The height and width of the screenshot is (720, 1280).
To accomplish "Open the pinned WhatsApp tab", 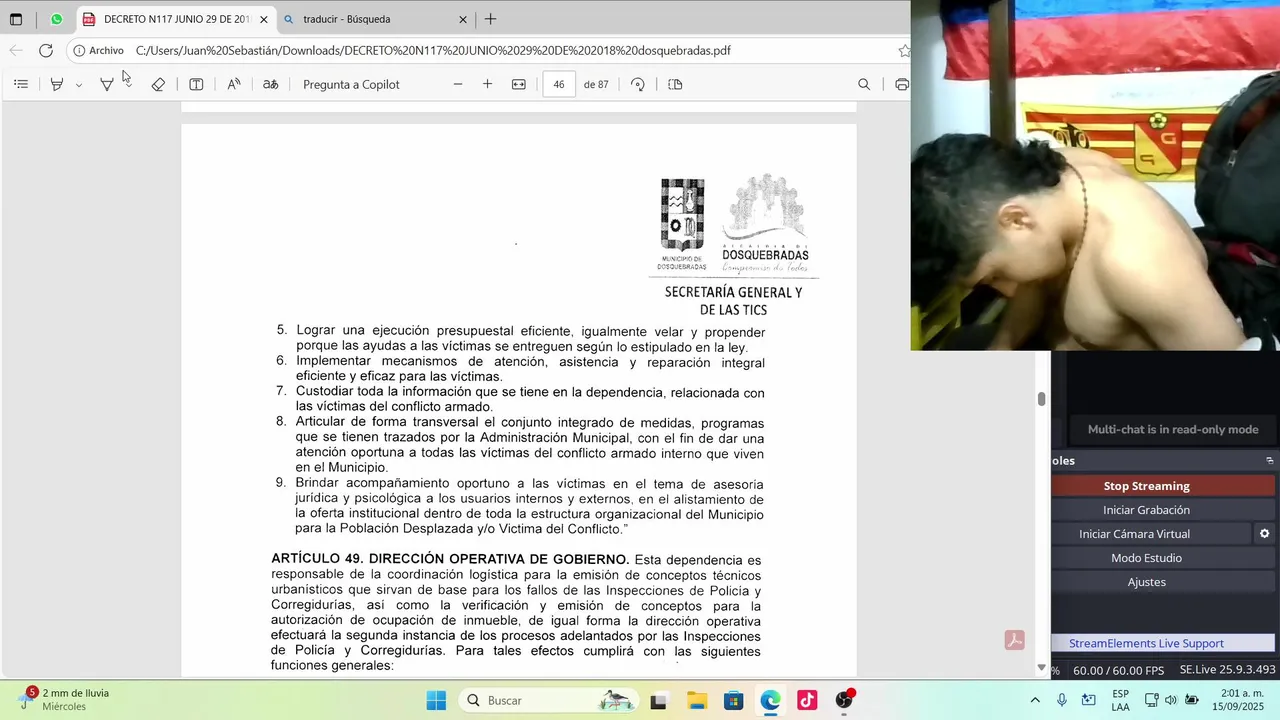I will click(x=56, y=19).
